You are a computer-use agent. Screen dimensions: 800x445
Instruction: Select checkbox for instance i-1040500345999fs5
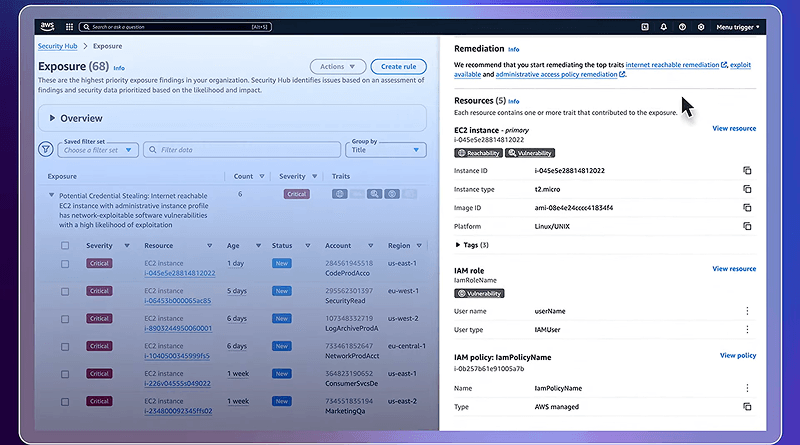click(x=65, y=347)
